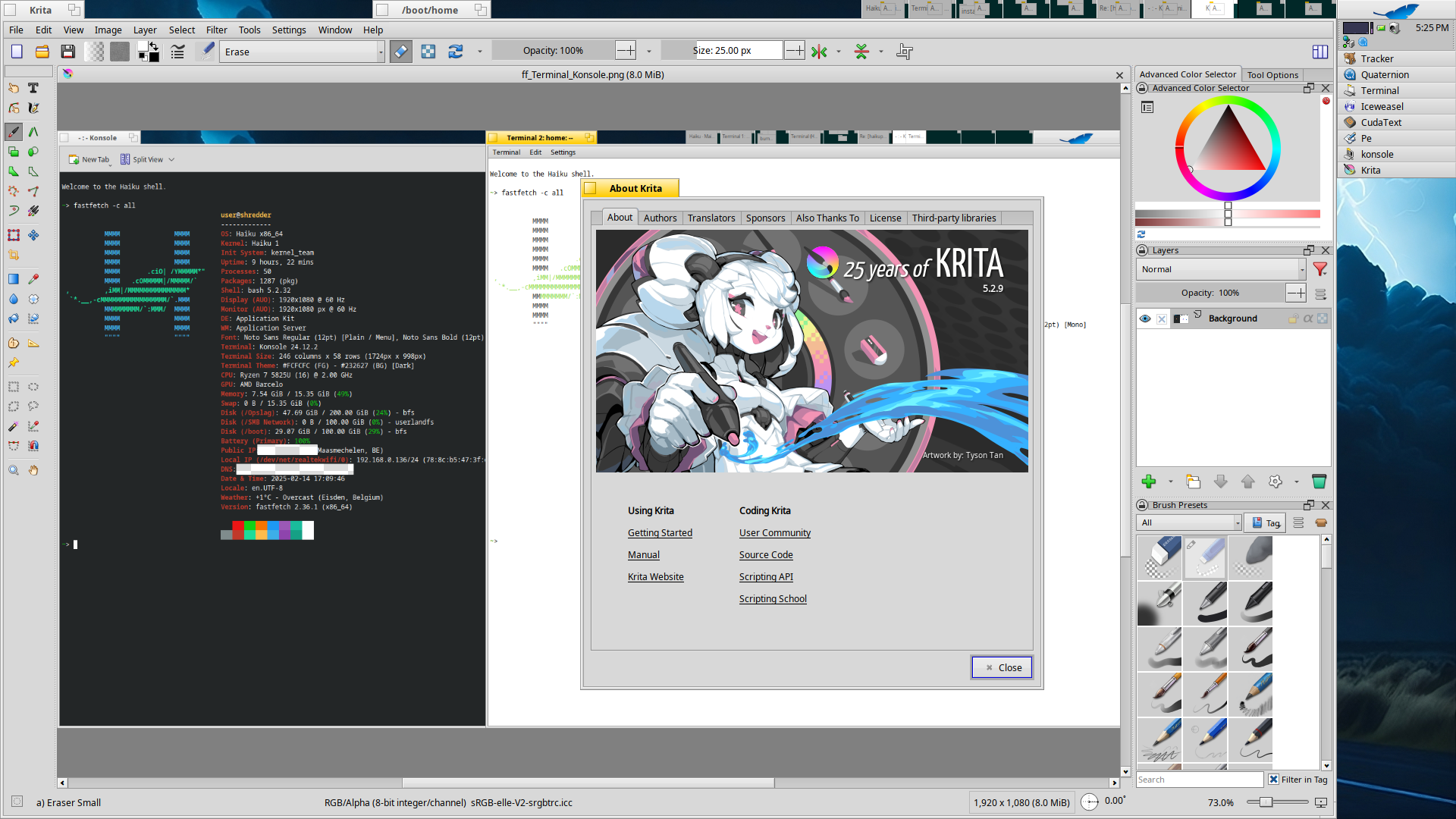Screen dimensions: 1456x819
Task: Reload original brush preset icon
Action: pyautogui.click(x=455, y=52)
